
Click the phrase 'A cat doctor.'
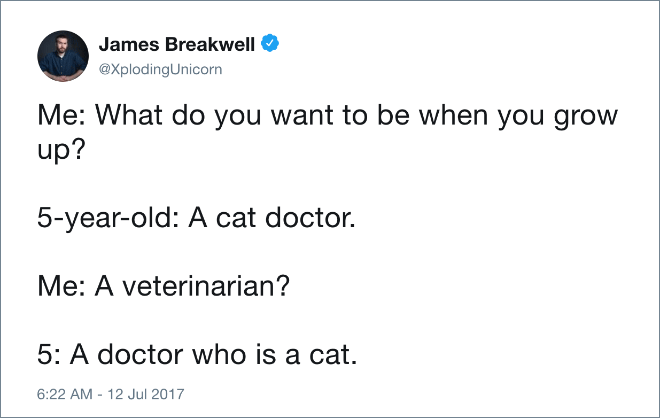click(x=271, y=218)
